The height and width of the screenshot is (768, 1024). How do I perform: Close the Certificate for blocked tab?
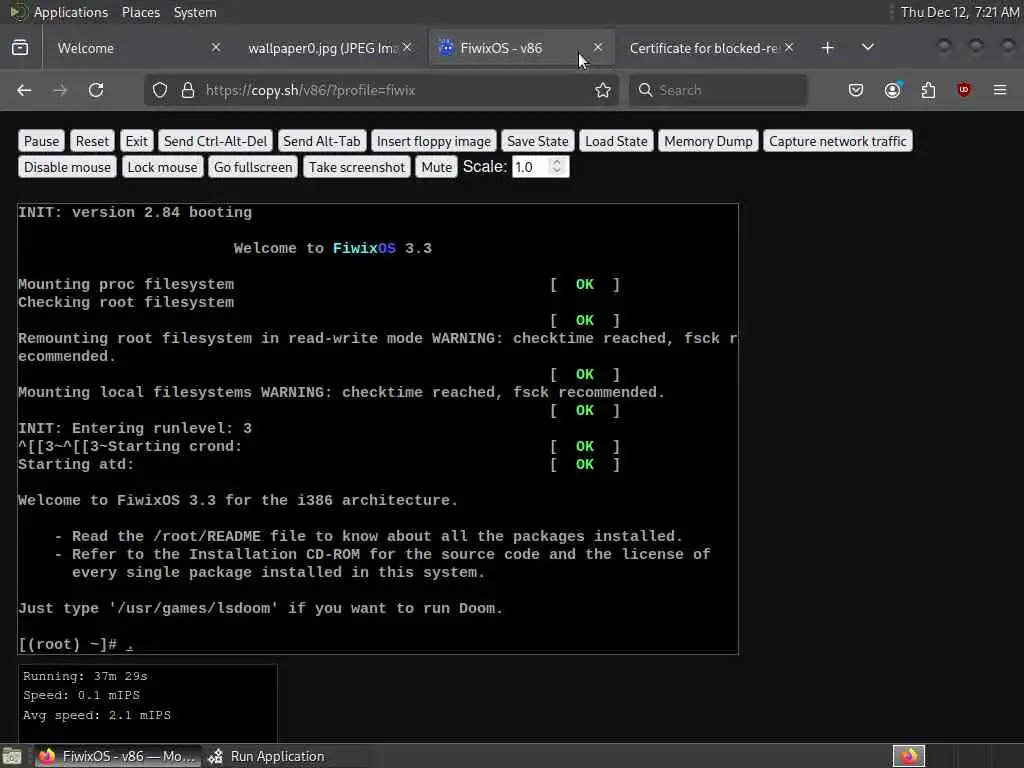[x=789, y=48]
